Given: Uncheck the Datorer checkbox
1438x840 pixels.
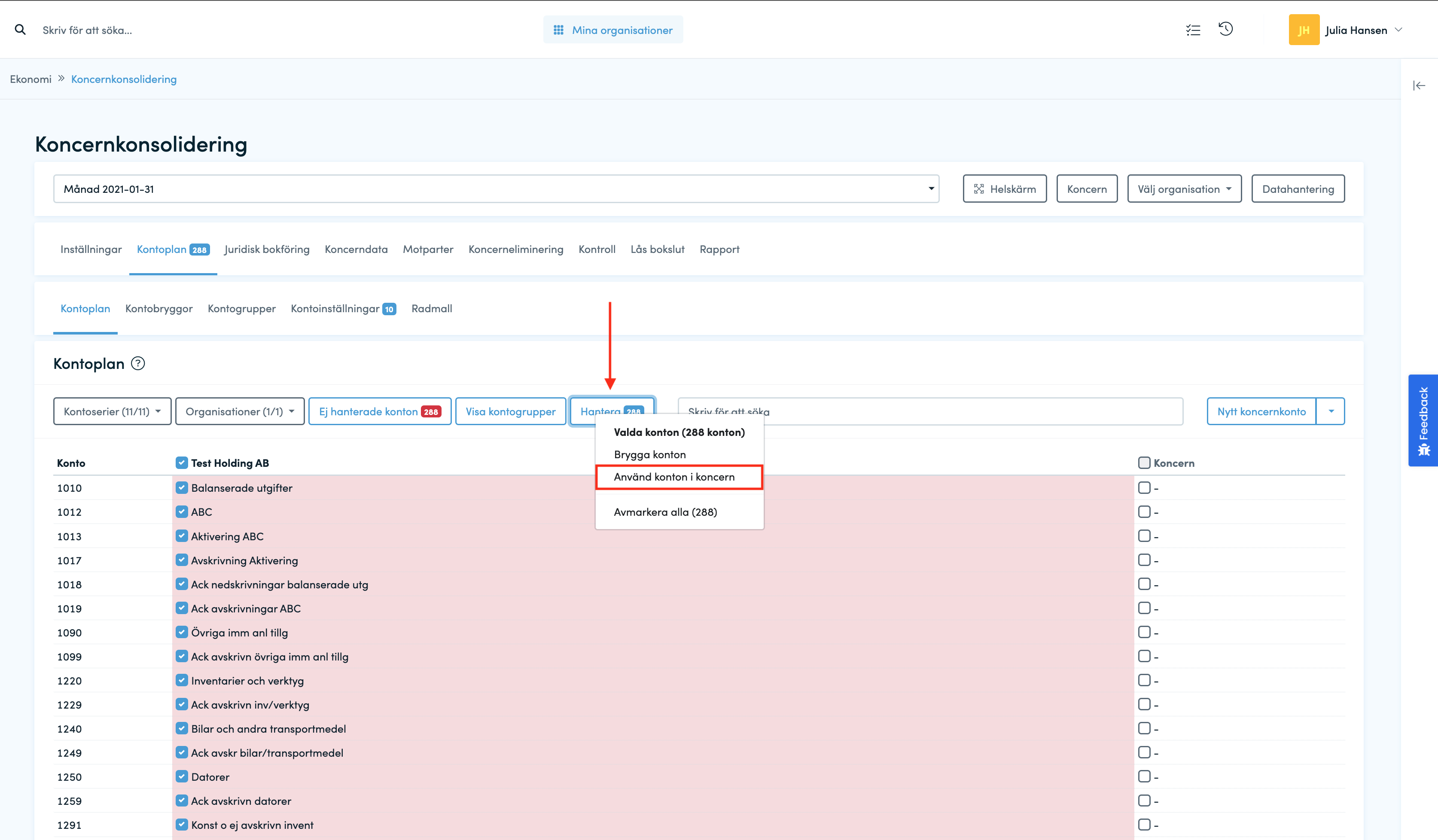Looking at the screenshot, I should tap(181, 776).
